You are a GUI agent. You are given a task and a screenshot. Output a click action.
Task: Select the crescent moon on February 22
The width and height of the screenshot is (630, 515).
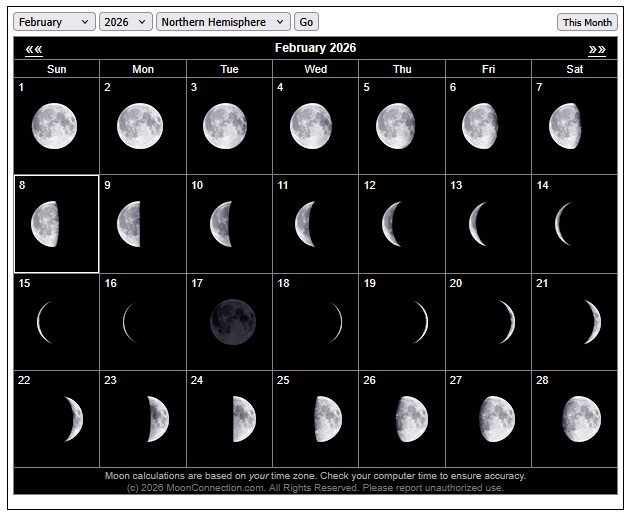click(x=72, y=419)
